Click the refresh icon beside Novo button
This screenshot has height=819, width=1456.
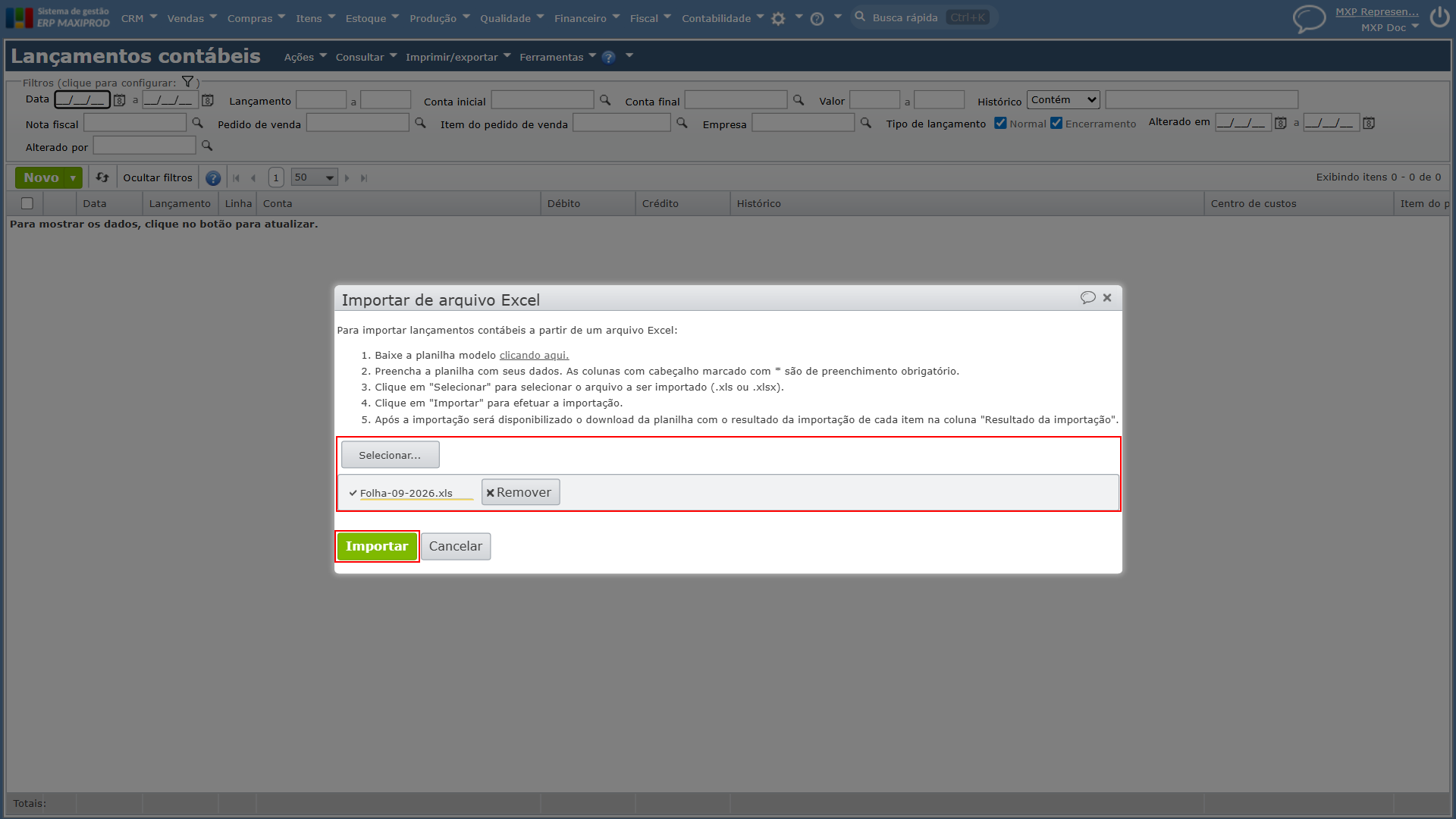pyautogui.click(x=102, y=177)
